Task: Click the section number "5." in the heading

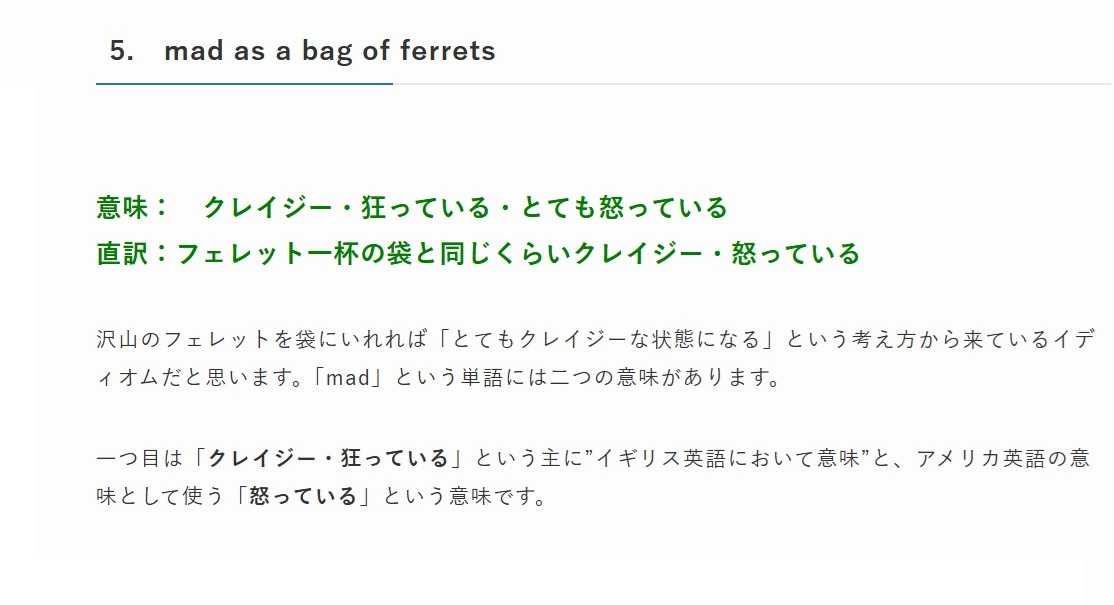Action: coord(121,51)
